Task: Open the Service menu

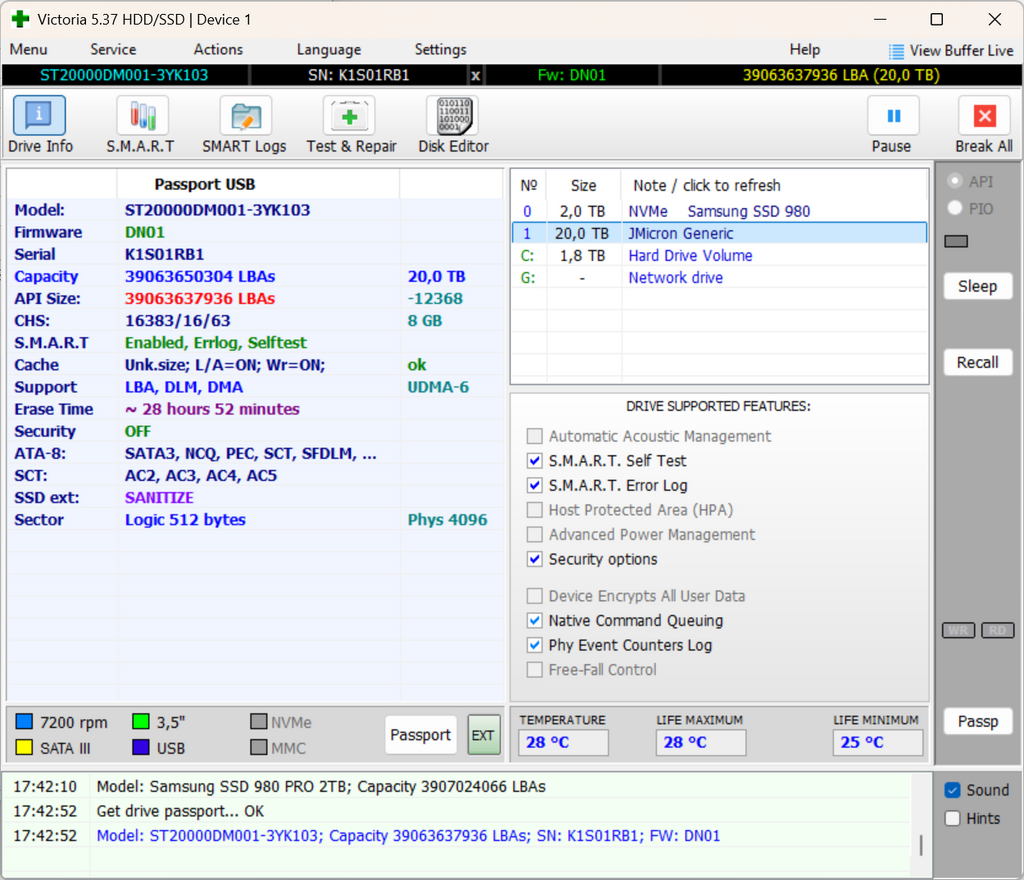Action: pyautogui.click(x=112, y=49)
